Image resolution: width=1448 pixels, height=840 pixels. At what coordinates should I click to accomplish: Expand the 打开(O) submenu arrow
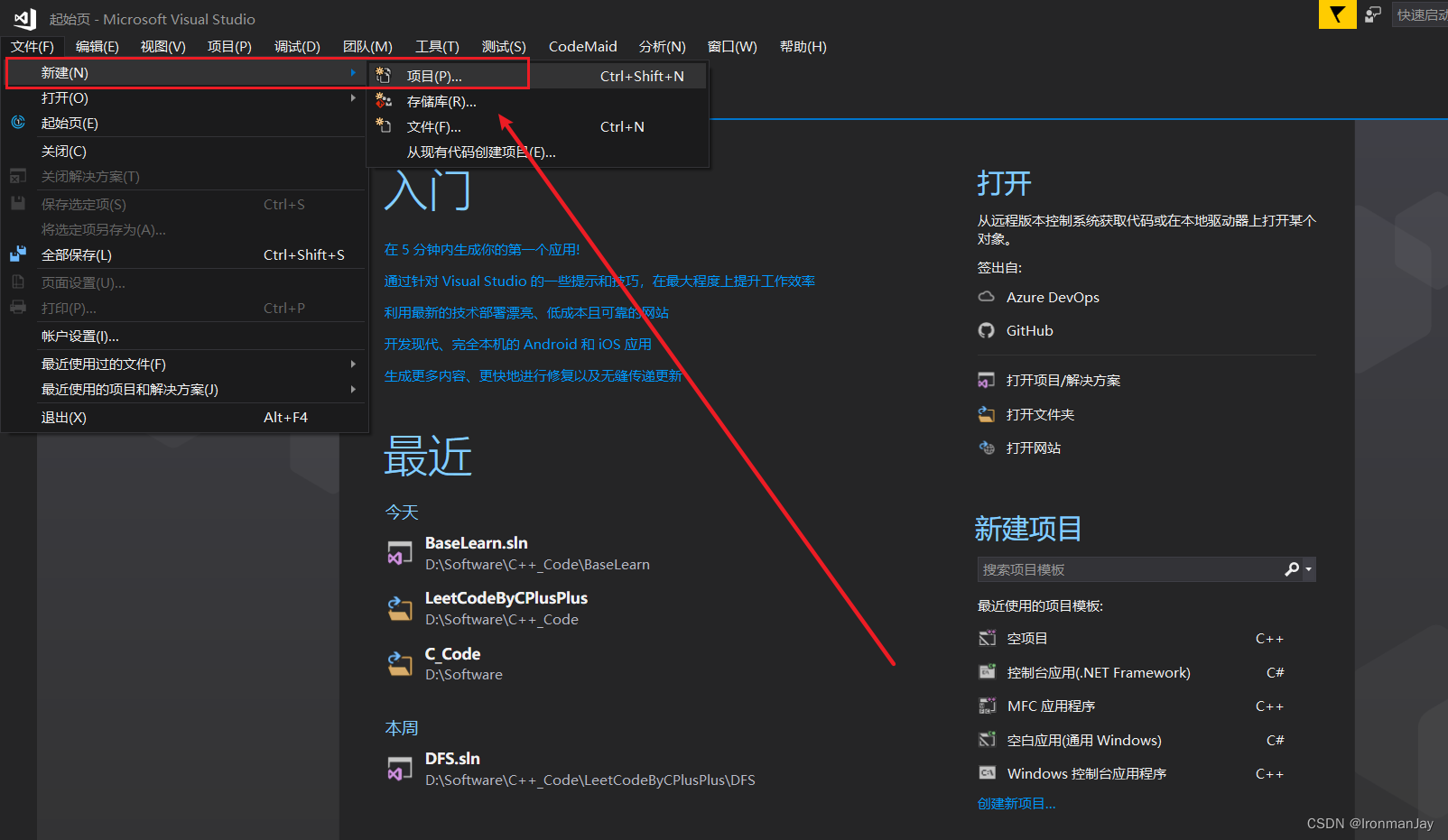pos(353,97)
